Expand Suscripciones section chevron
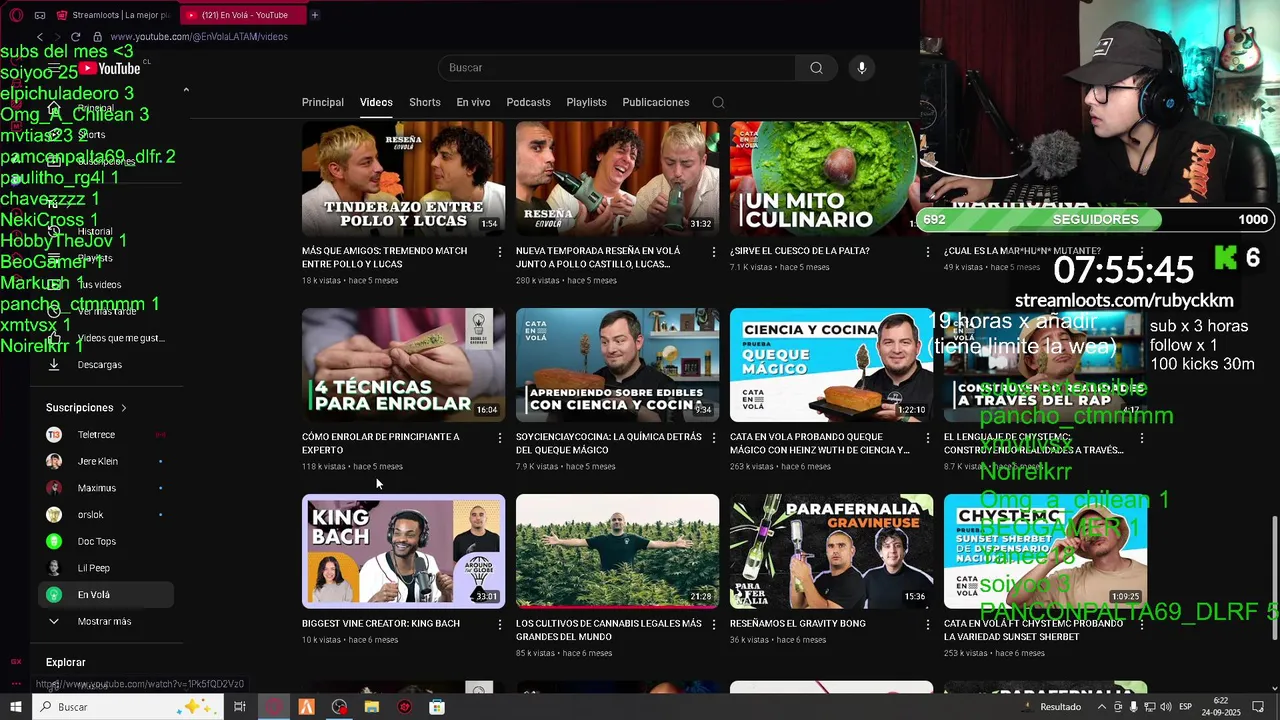This screenshot has height=720, width=1280. (x=124, y=408)
